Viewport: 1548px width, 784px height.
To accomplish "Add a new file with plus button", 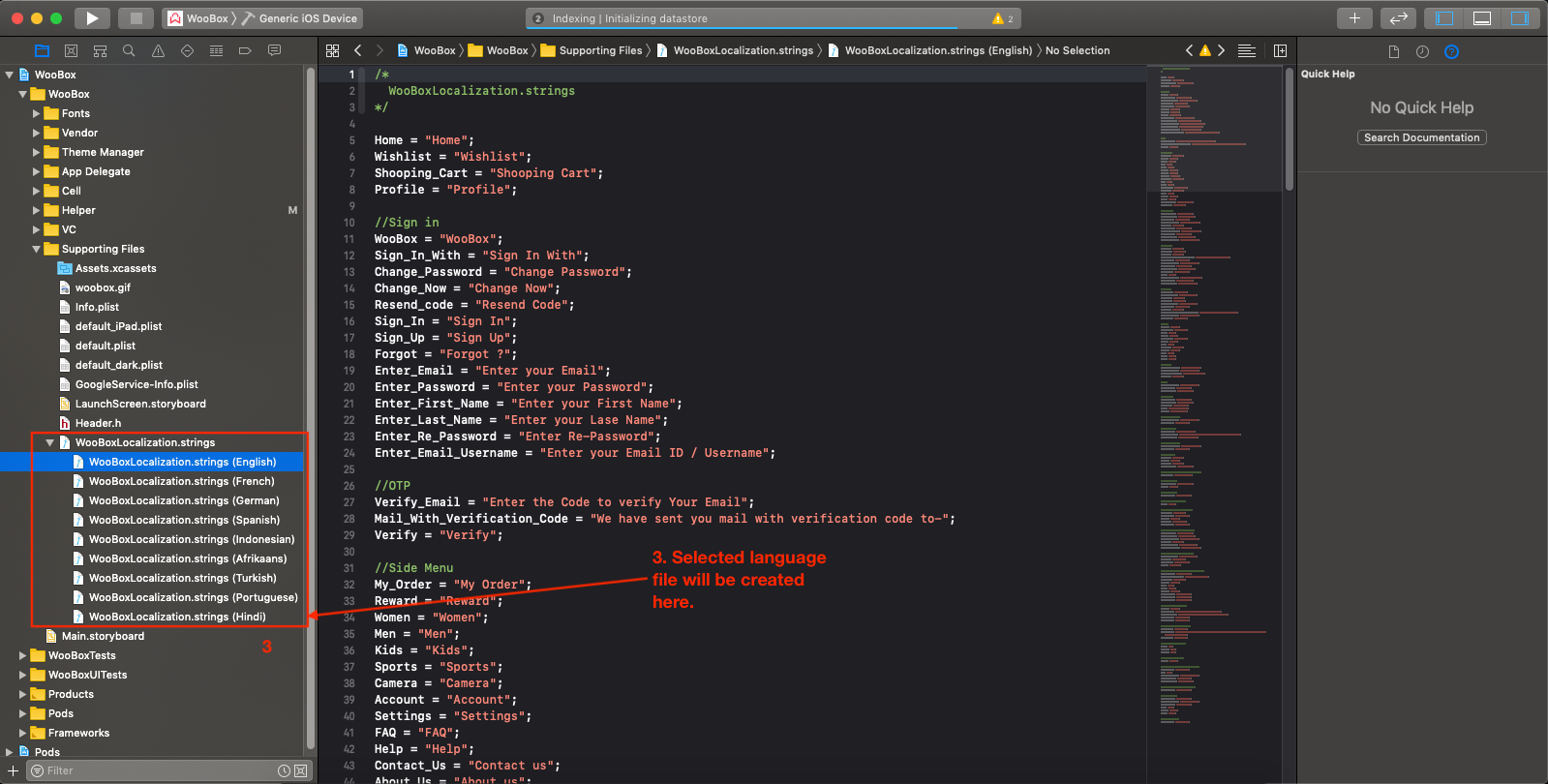I will (13, 770).
